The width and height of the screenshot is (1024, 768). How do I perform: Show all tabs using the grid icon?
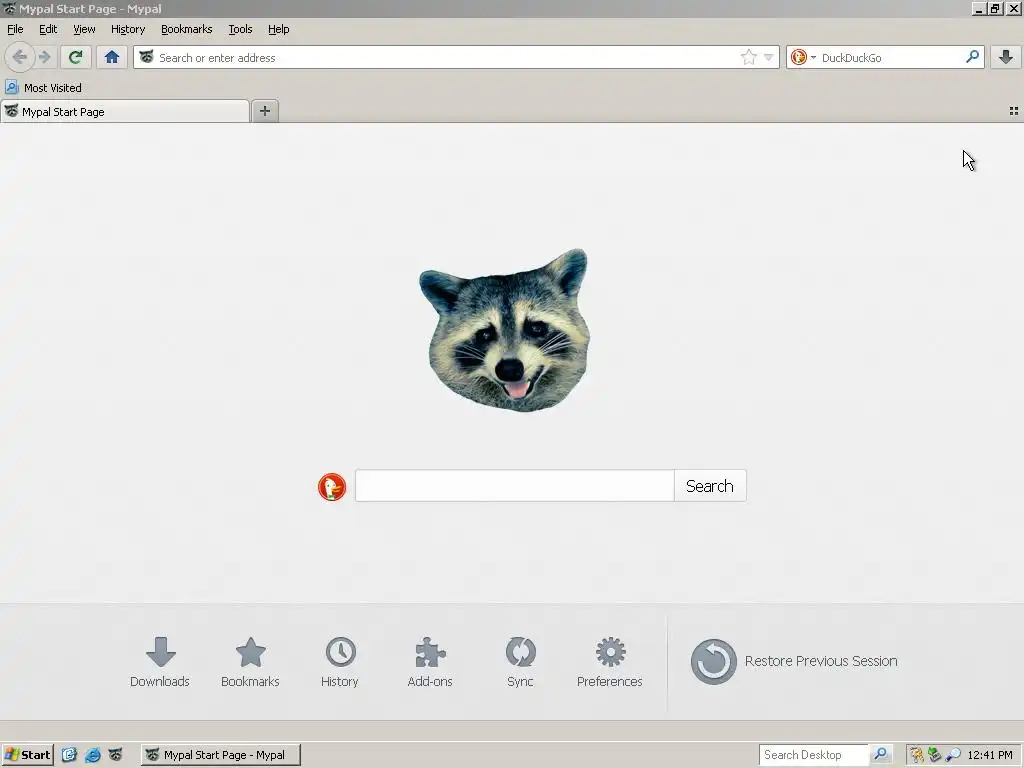[x=1014, y=111]
